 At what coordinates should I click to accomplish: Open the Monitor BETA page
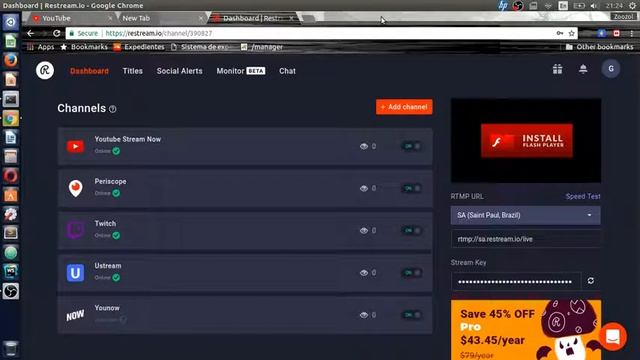pyautogui.click(x=241, y=71)
